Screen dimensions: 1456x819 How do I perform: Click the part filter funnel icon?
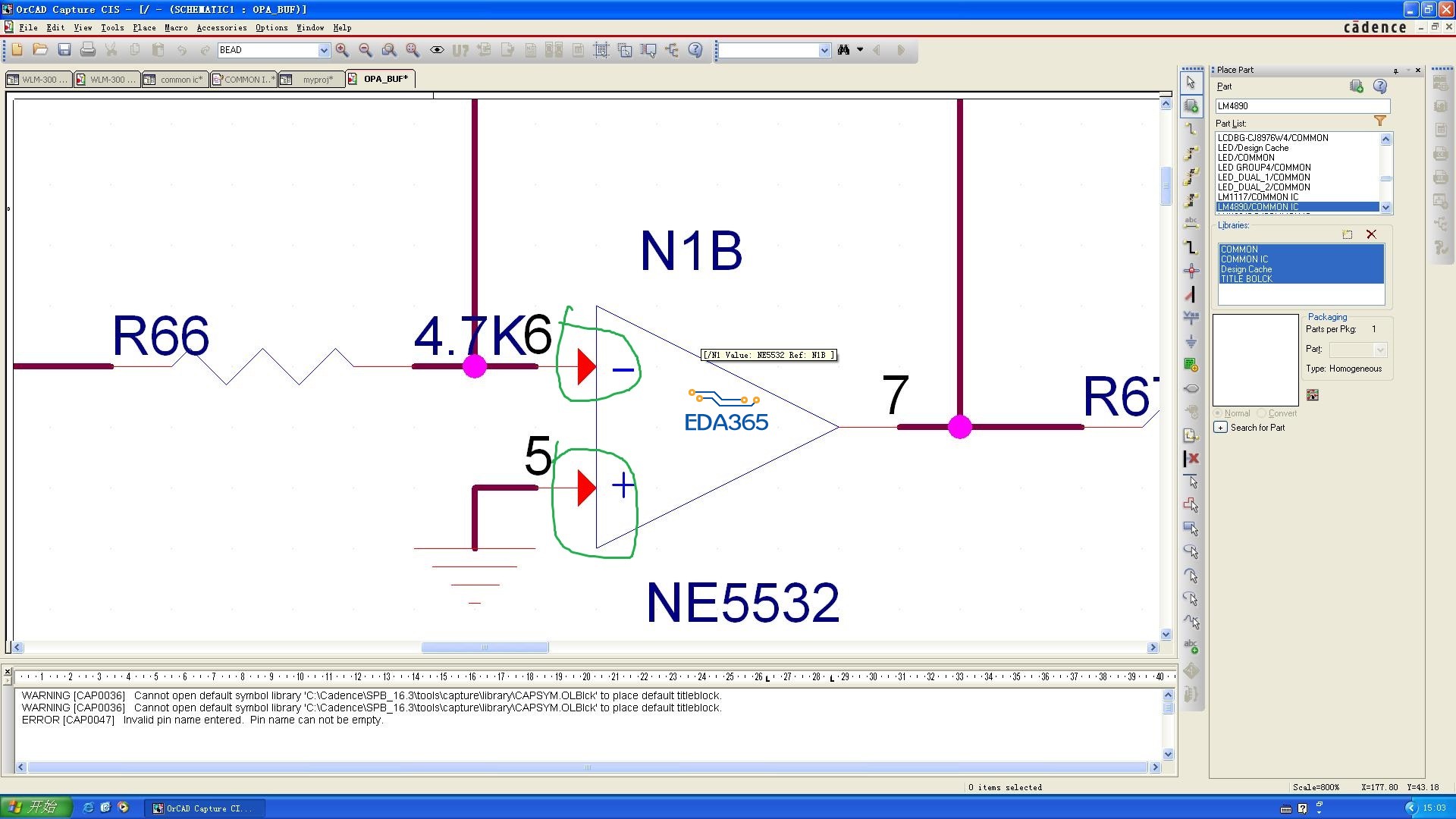coord(1380,121)
